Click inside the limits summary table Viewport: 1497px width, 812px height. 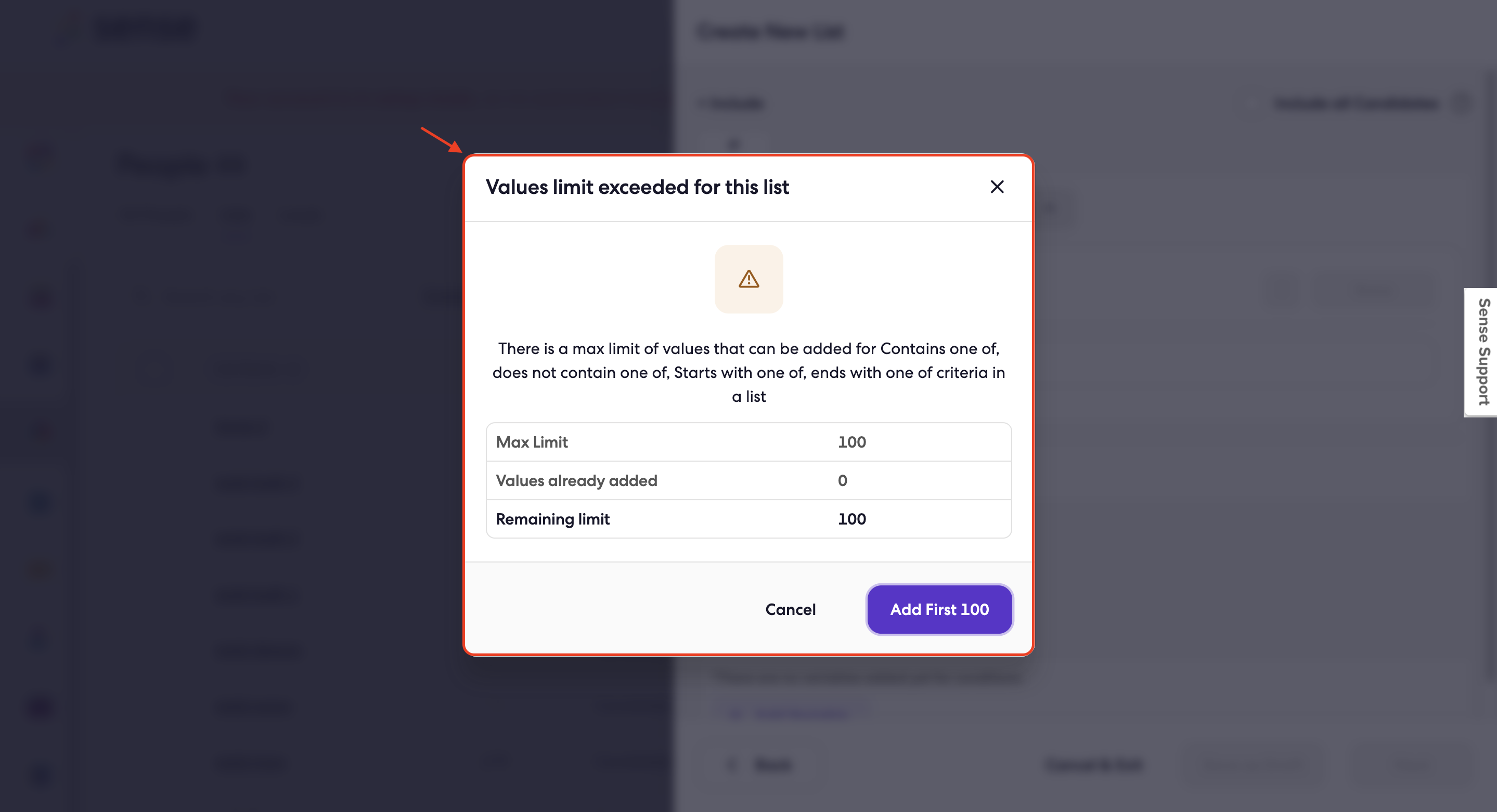pyautogui.click(x=748, y=480)
